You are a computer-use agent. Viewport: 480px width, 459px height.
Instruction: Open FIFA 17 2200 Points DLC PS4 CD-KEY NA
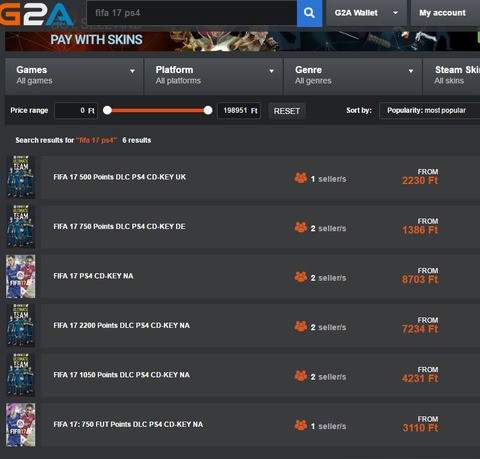[x=121, y=325]
